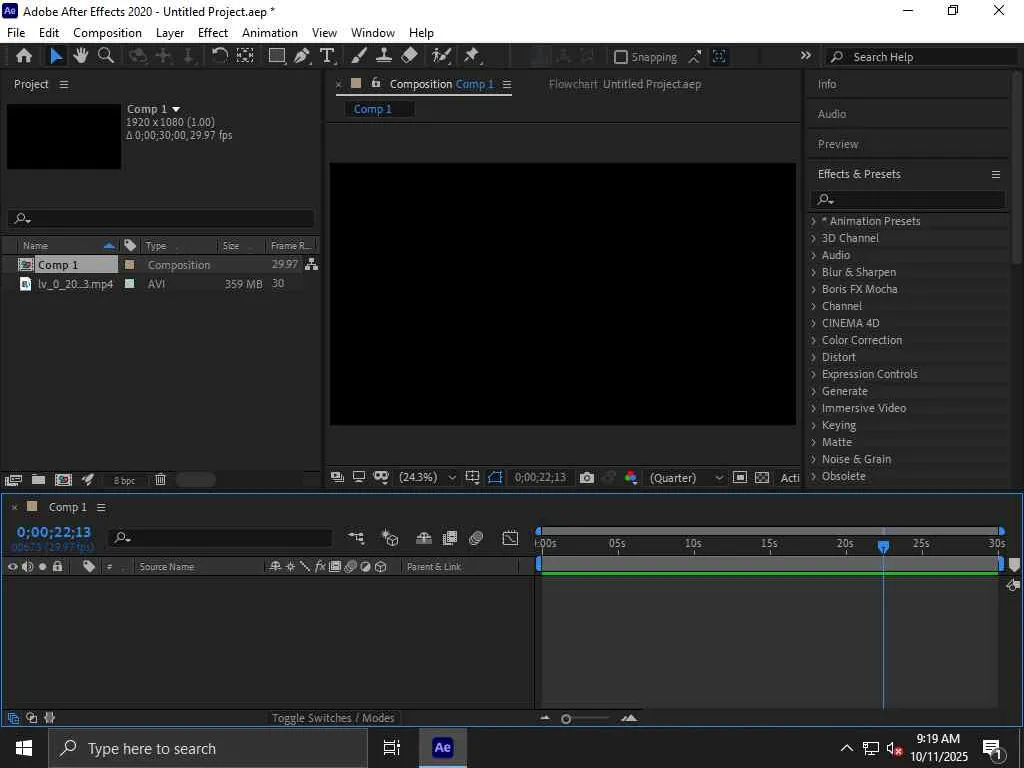Open the Layer menu

(x=170, y=33)
